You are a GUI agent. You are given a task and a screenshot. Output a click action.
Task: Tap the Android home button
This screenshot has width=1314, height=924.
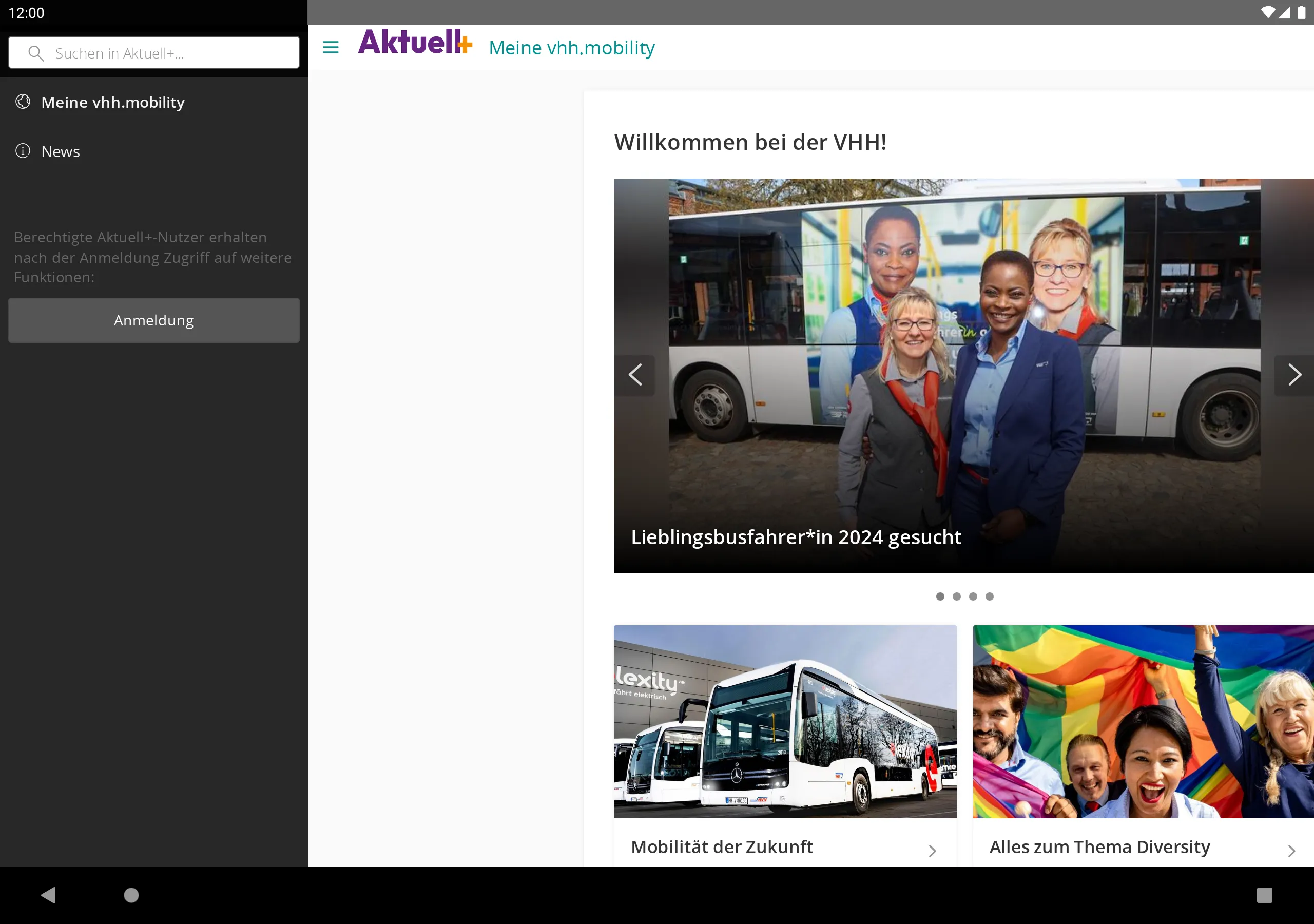(131, 895)
